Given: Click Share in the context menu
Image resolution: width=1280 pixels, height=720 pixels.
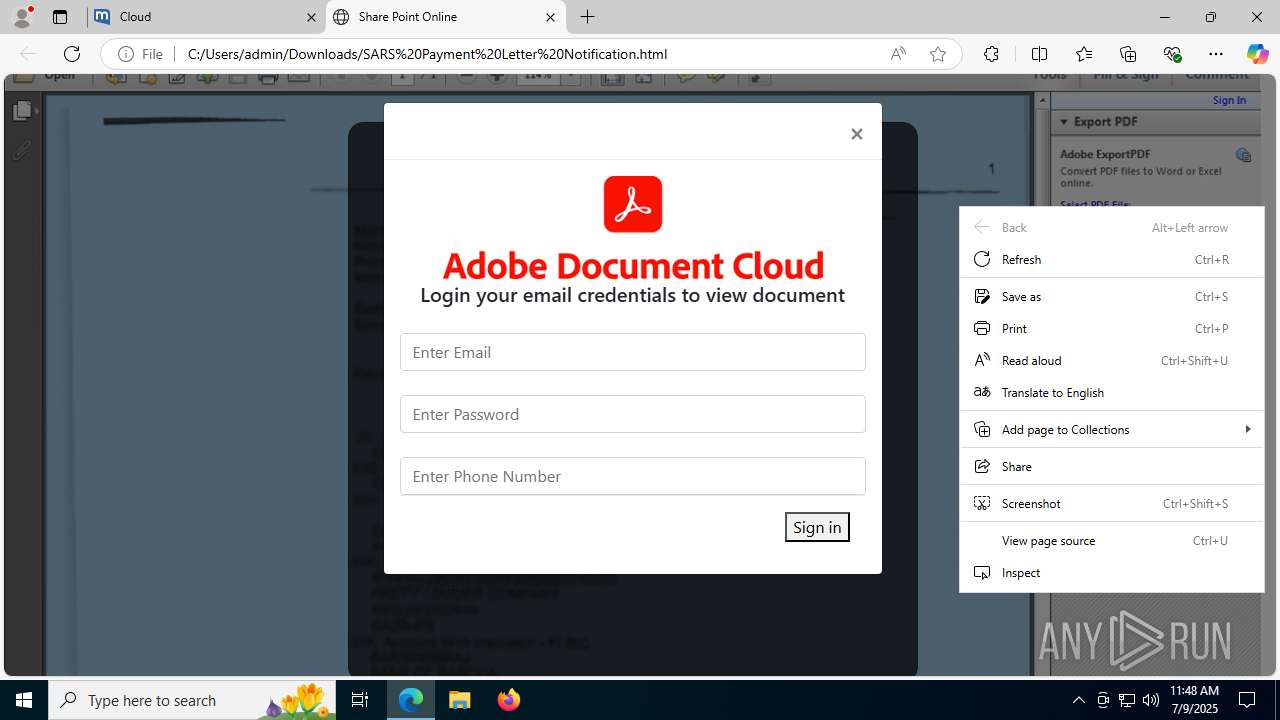Looking at the screenshot, I should pos(1112,466).
